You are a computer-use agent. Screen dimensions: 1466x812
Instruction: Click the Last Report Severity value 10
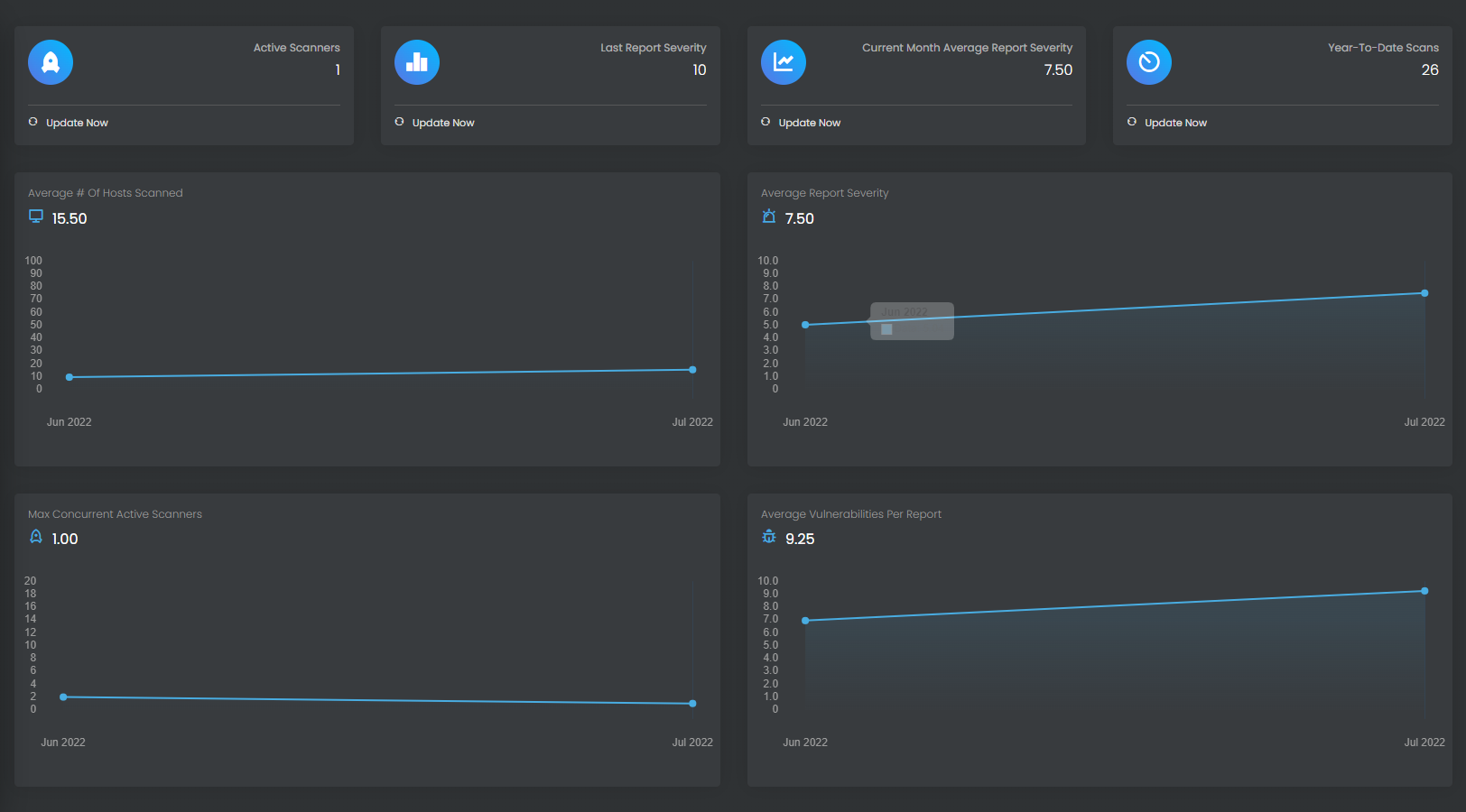pyautogui.click(x=700, y=69)
